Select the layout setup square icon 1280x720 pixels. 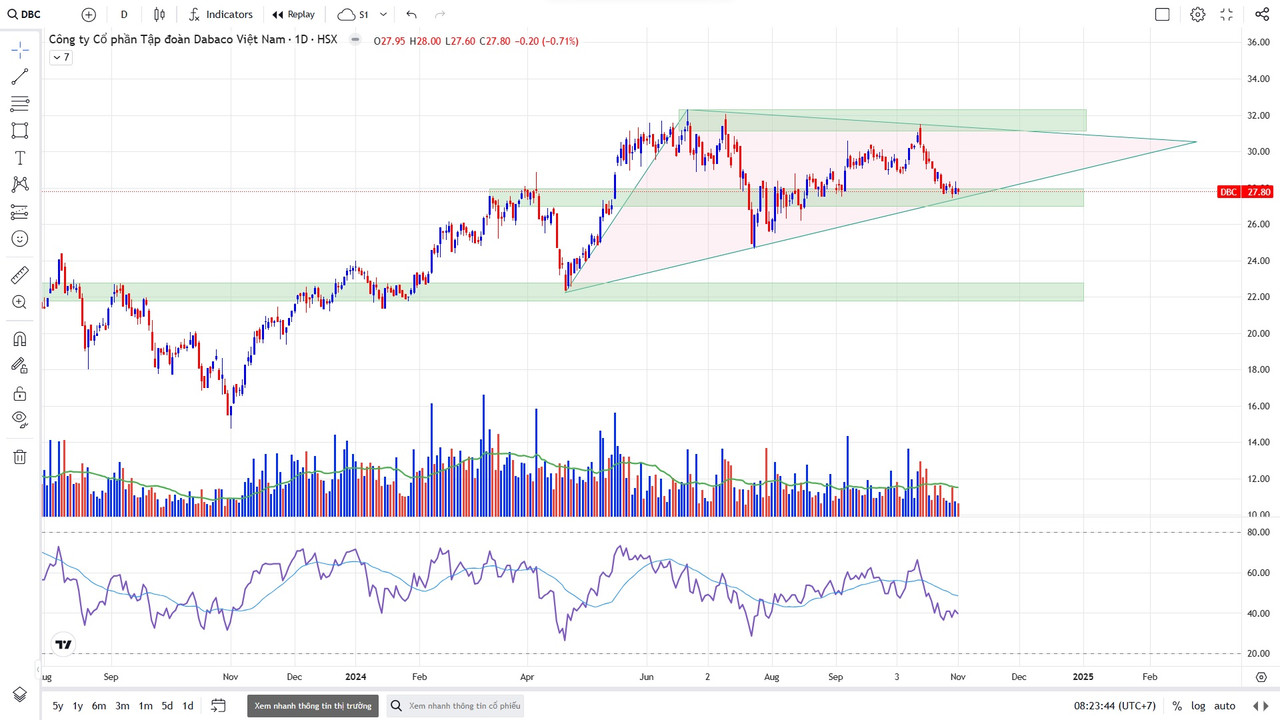coord(1162,14)
